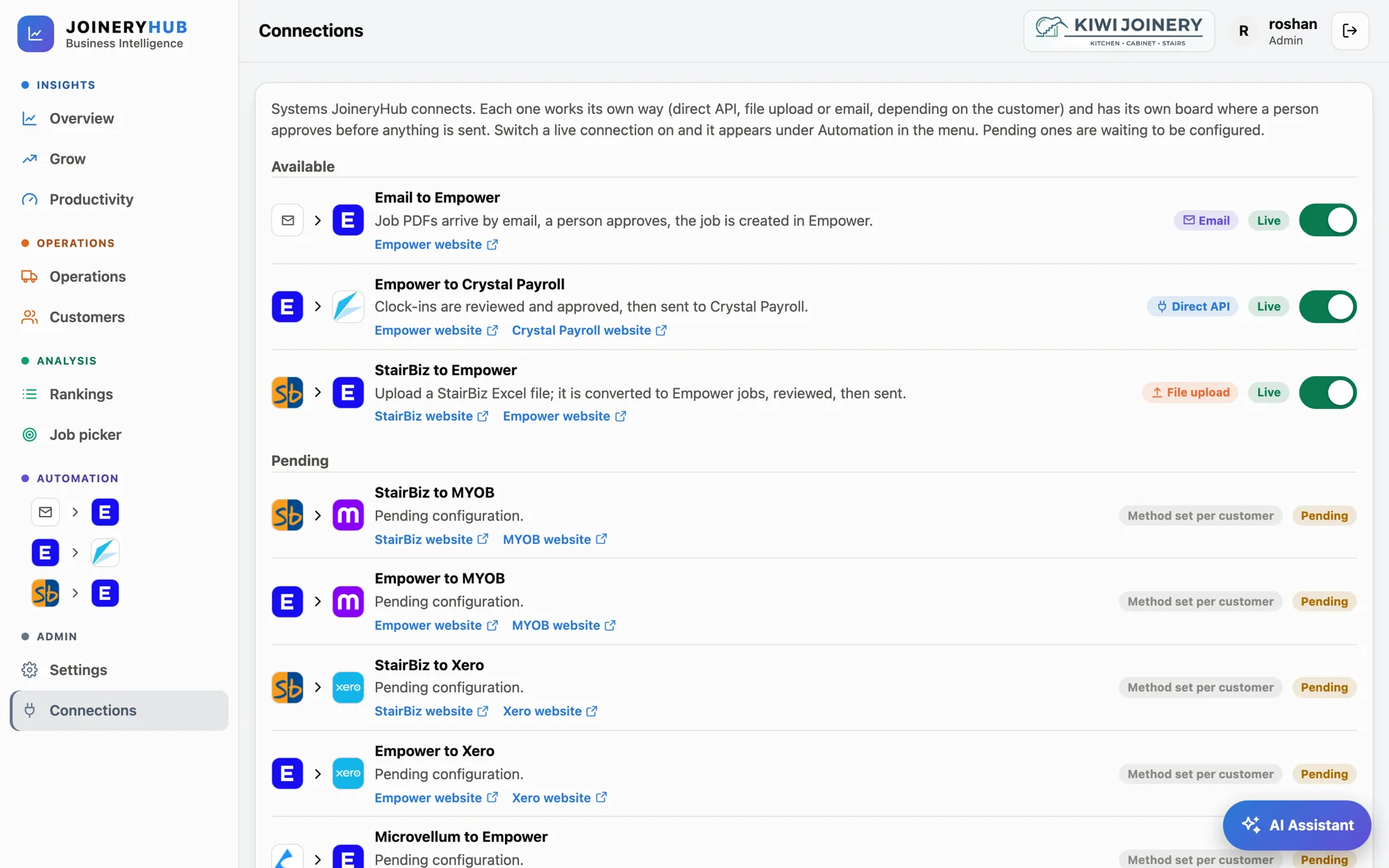Click the File upload badge
1389x868 pixels.
(x=1190, y=392)
